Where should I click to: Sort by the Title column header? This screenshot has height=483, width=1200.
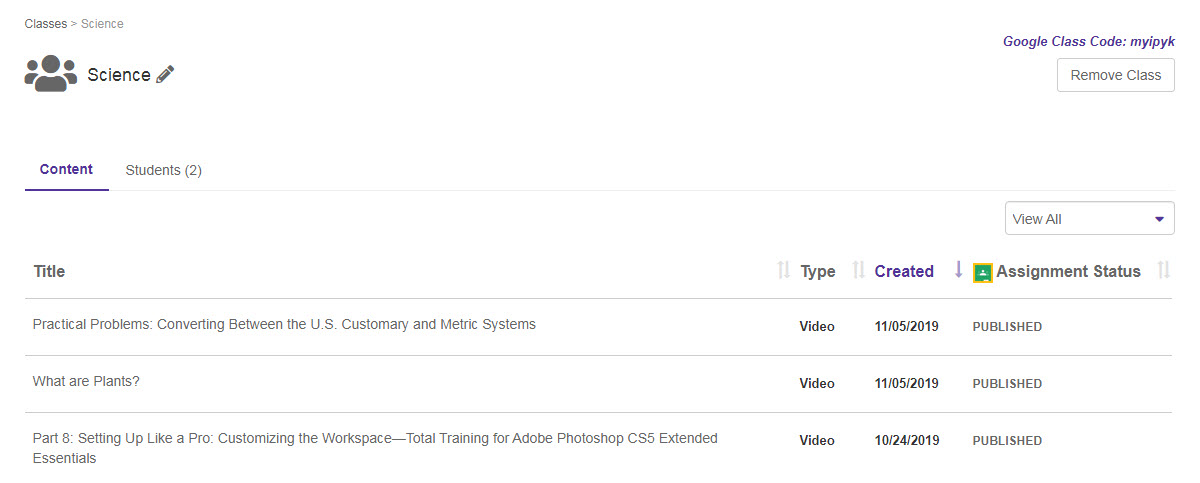click(x=49, y=271)
